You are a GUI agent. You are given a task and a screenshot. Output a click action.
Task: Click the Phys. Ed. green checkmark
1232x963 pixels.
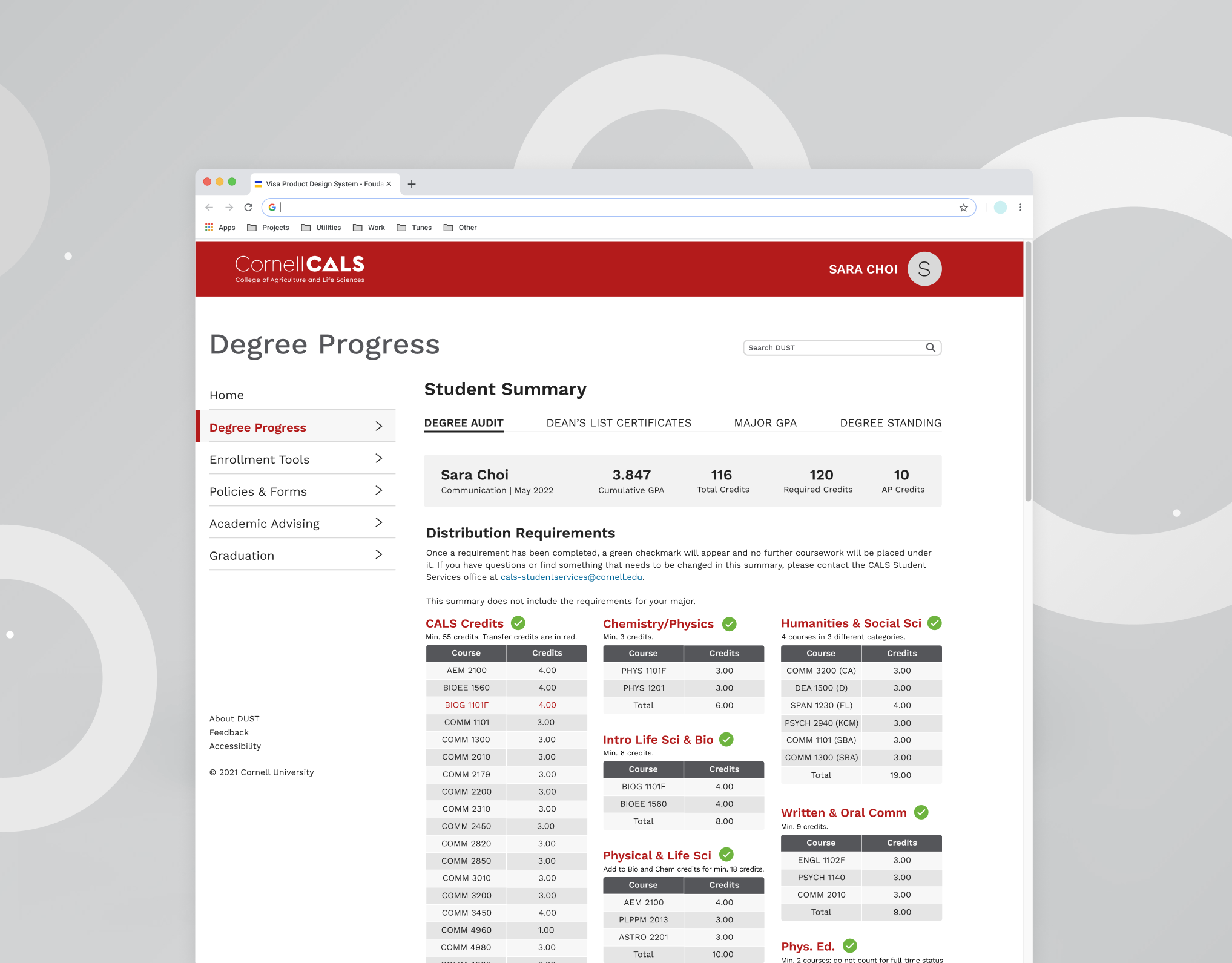[850, 945]
